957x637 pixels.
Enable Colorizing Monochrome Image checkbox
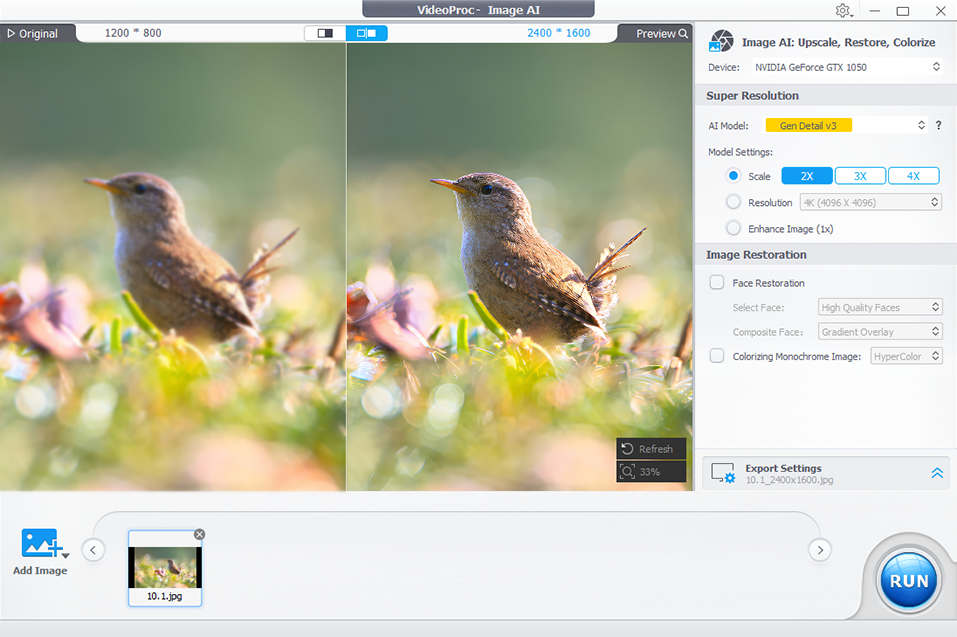coord(717,356)
